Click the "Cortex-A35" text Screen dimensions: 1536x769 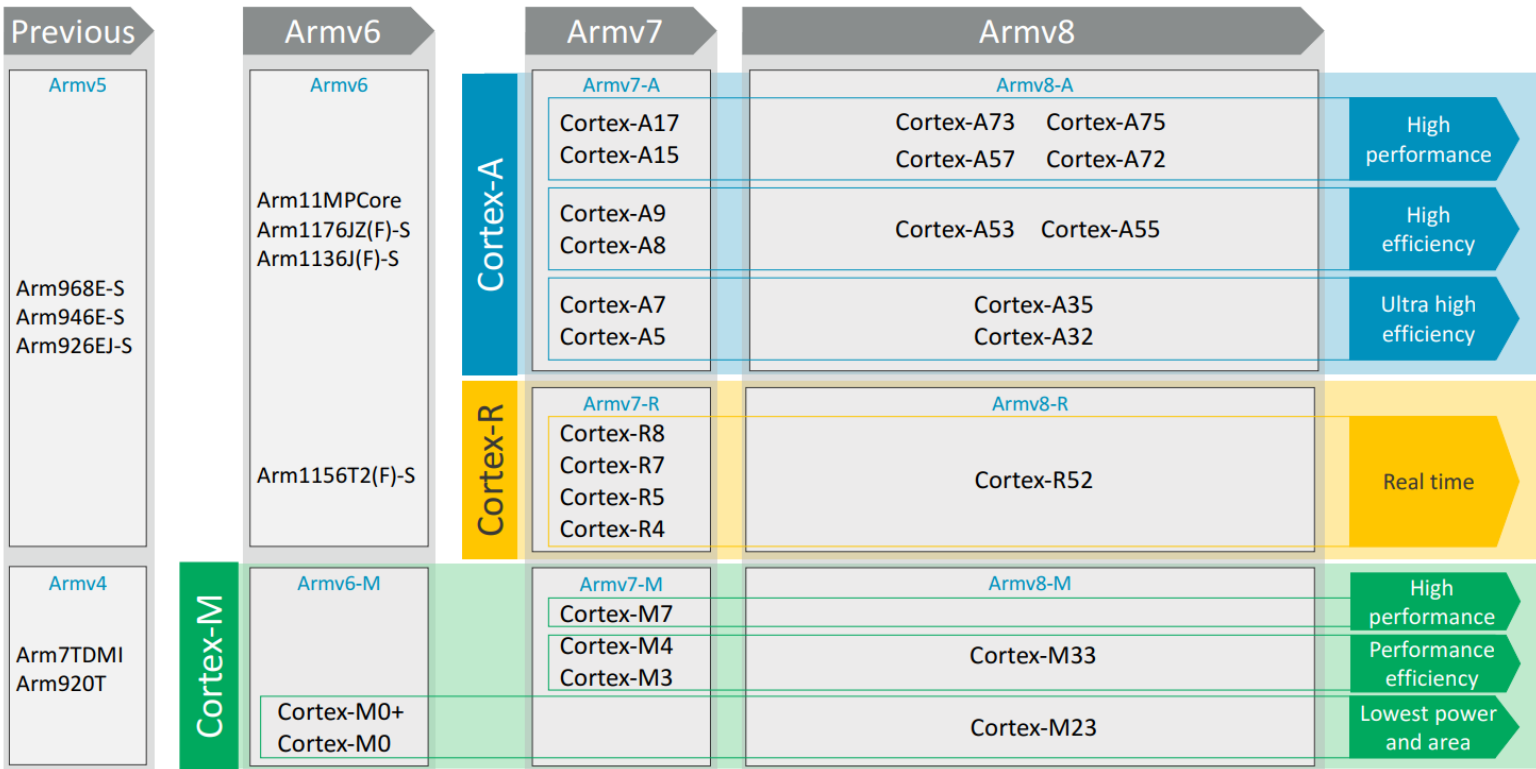coord(1034,305)
